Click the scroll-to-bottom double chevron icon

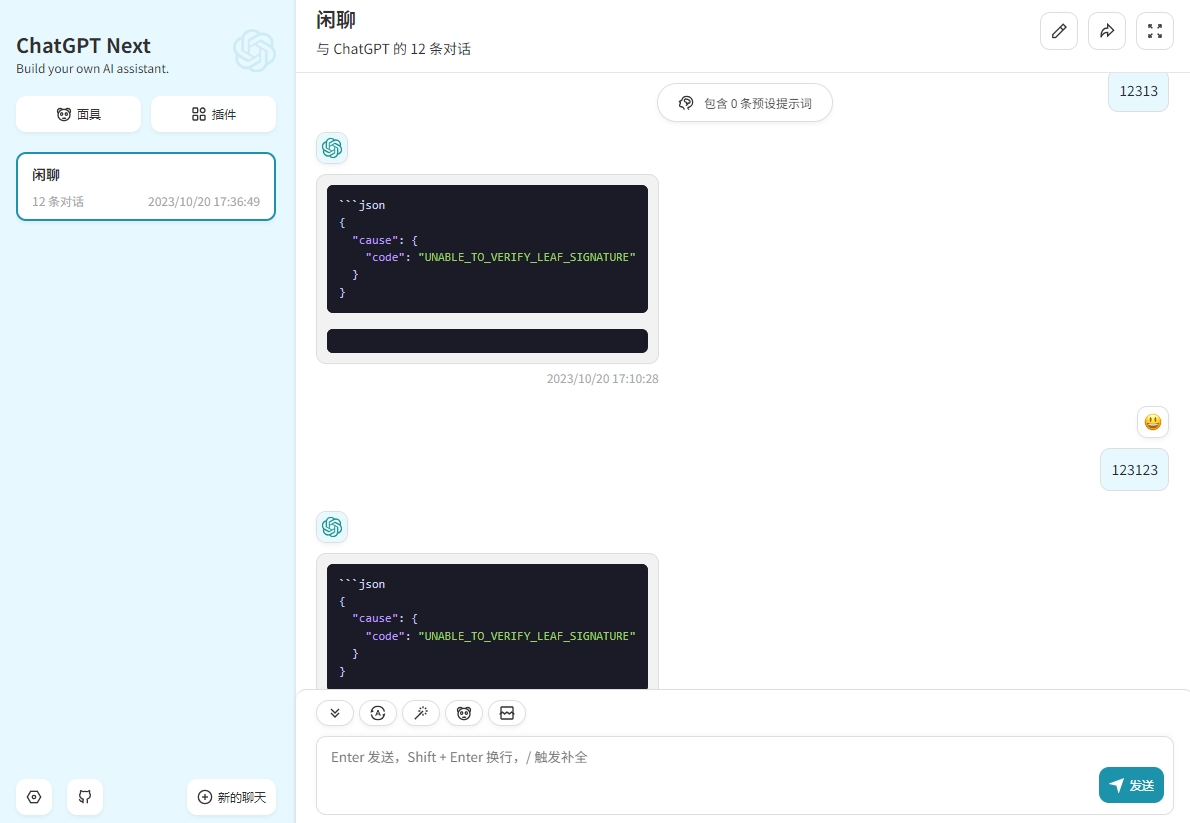tap(335, 713)
